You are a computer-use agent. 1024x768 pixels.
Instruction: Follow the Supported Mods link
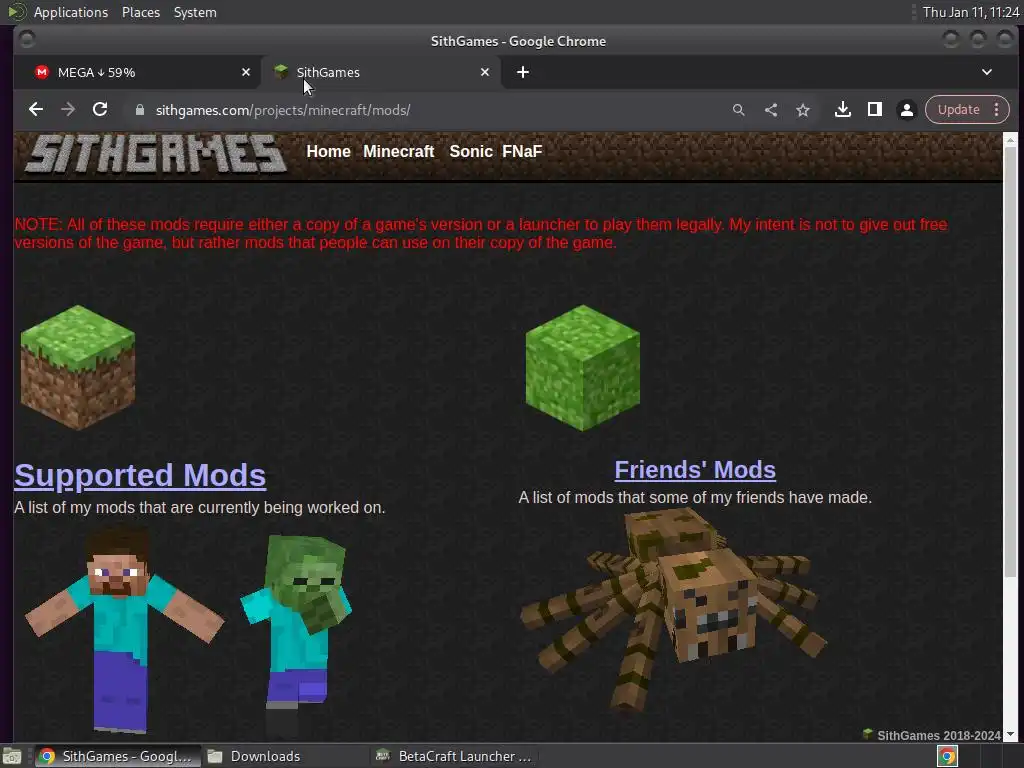[x=140, y=475]
